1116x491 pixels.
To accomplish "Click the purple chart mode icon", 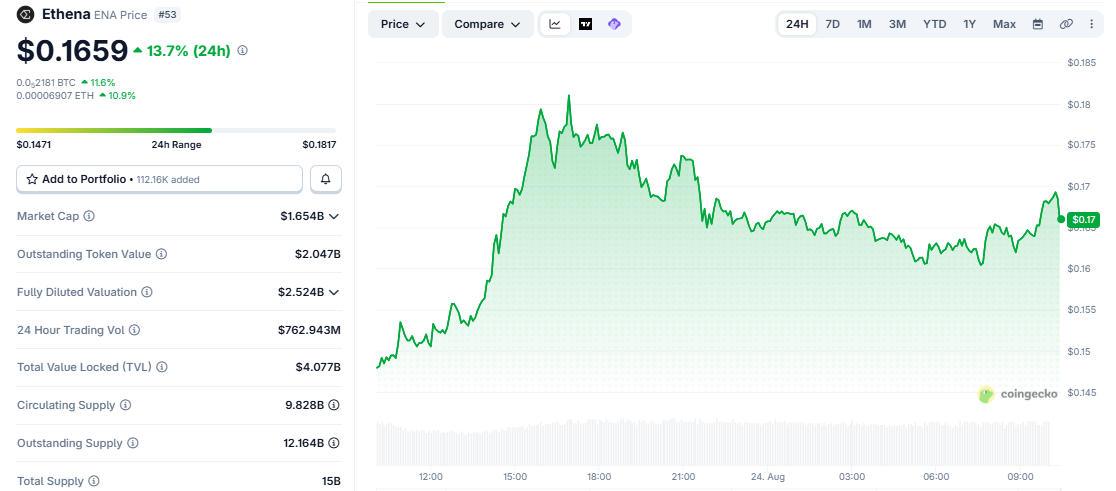I will pos(614,24).
